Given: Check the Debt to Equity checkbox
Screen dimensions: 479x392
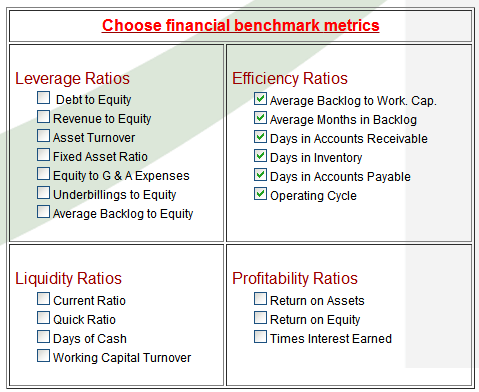Looking at the screenshot, I should [x=43, y=98].
